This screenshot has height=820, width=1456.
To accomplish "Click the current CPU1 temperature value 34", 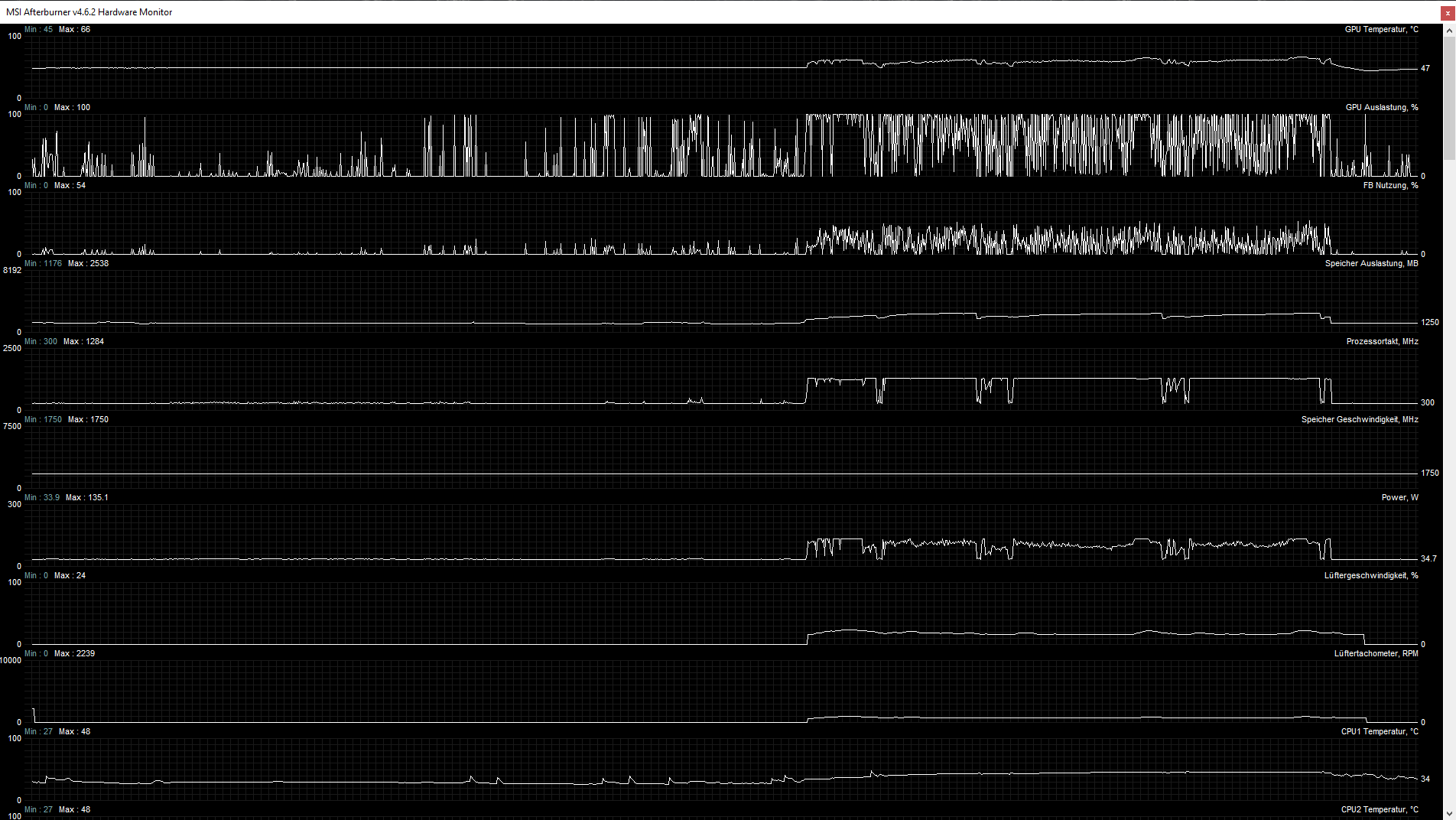I will coord(1425,779).
